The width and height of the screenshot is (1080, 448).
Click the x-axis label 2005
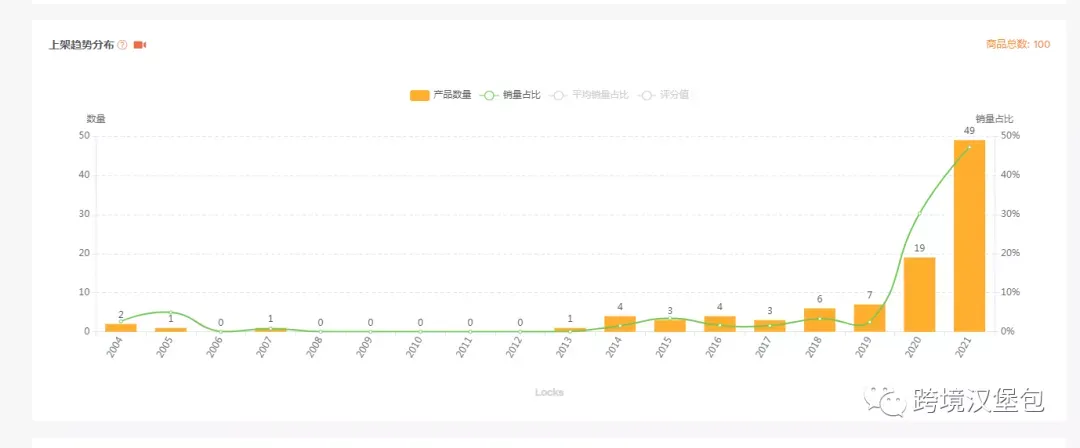coord(164,347)
